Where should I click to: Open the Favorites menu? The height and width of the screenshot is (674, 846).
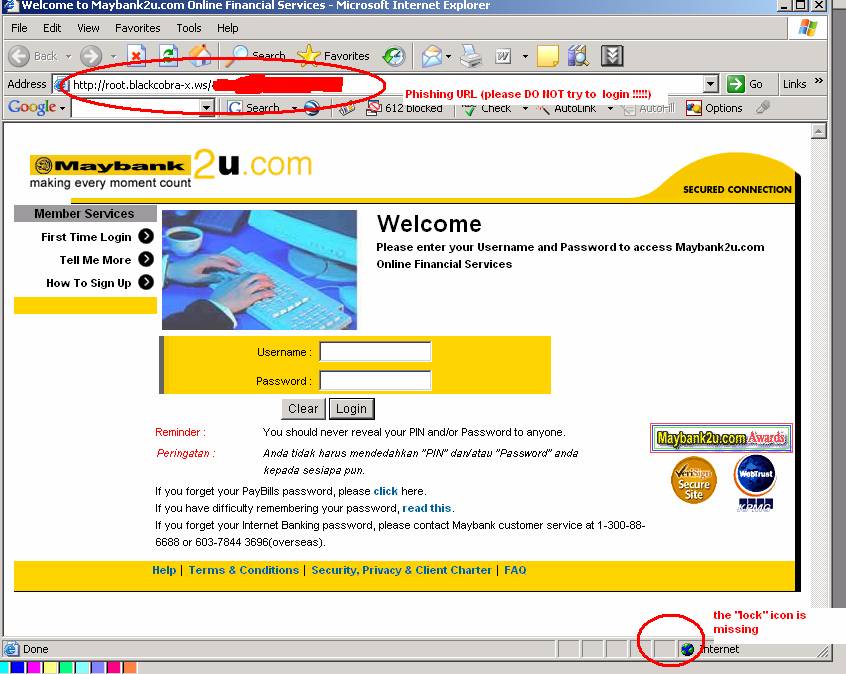(138, 28)
